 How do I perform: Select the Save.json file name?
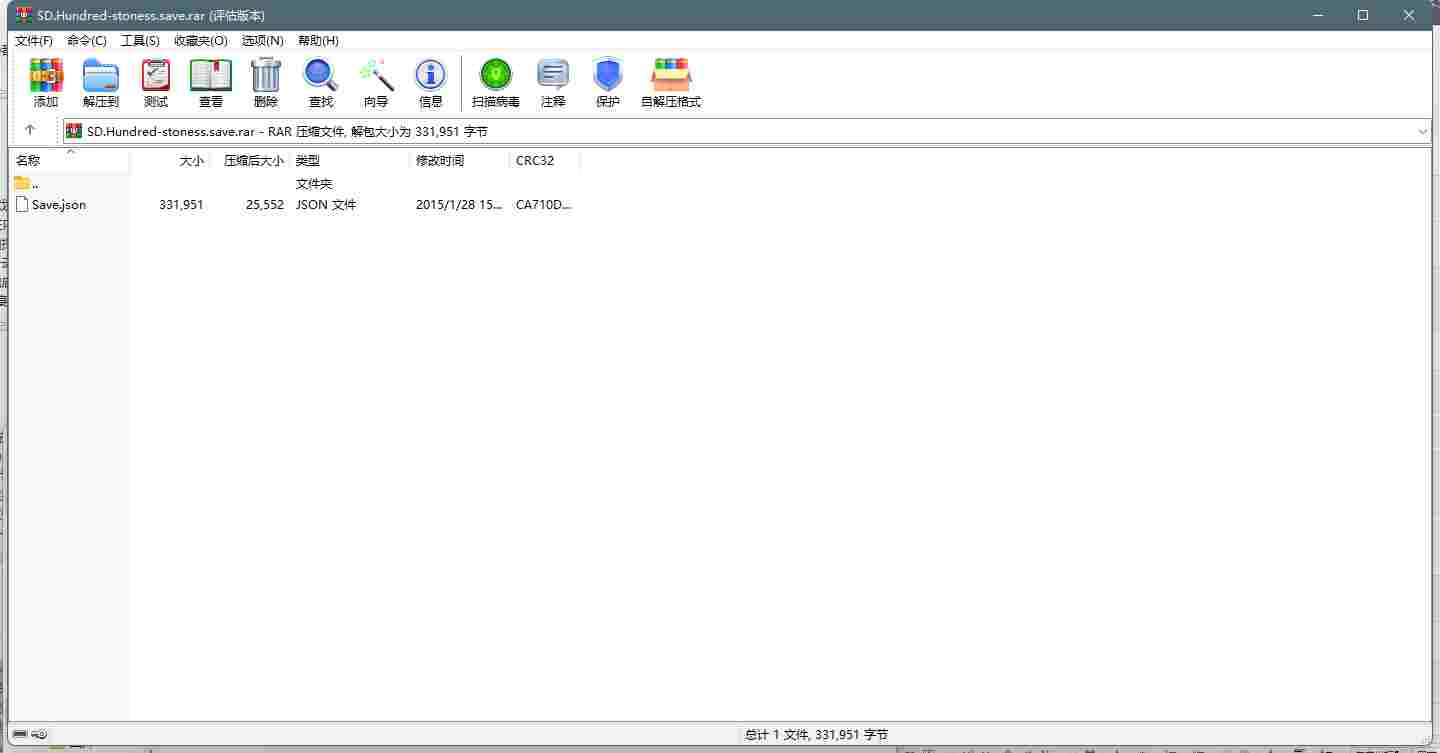pos(59,204)
